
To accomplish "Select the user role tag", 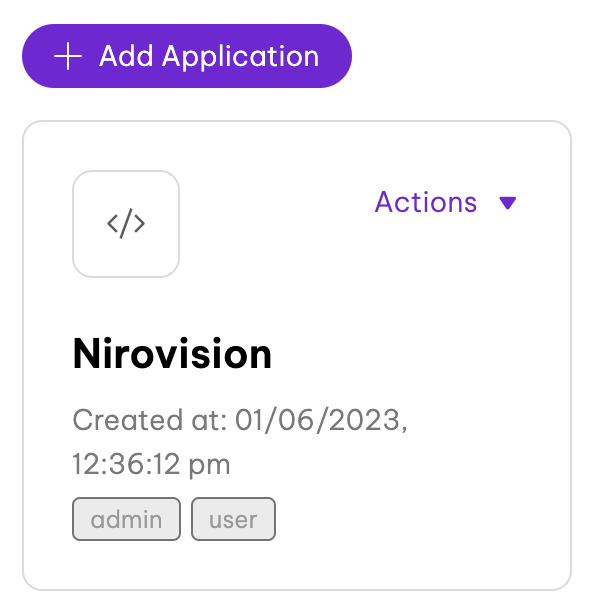I will tap(233, 519).
